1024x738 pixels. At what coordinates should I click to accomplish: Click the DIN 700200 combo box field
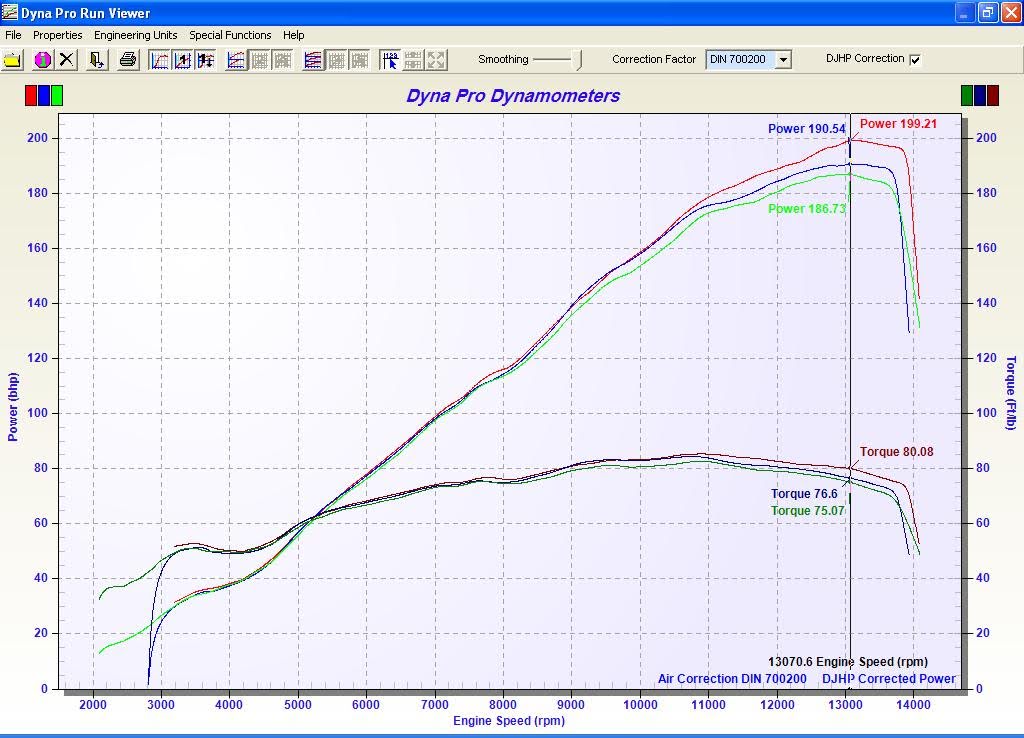(738, 60)
